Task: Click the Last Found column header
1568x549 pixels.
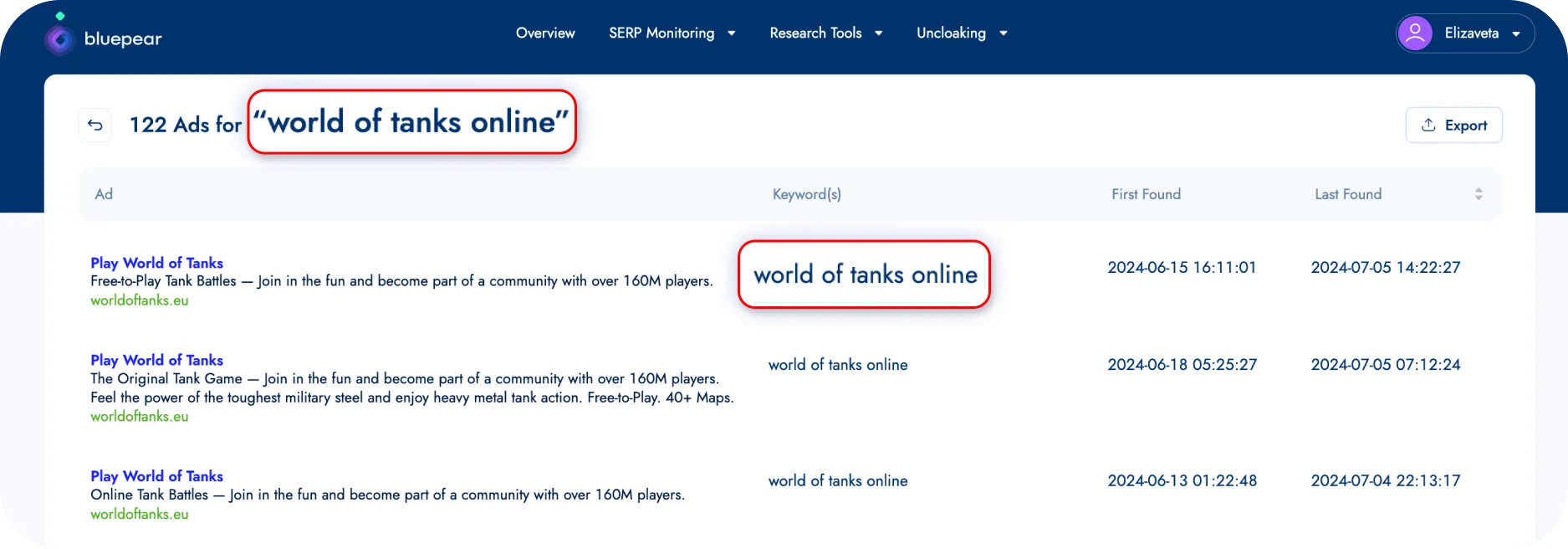Action: pos(1348,194)
